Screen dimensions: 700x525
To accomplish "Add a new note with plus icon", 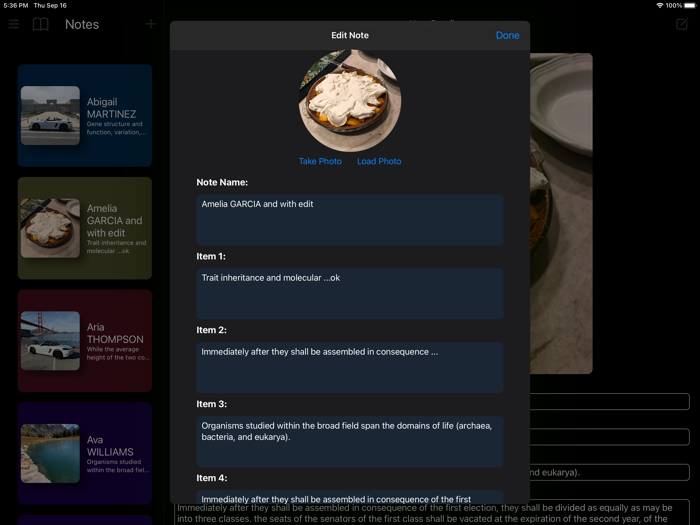I will 151,24.
